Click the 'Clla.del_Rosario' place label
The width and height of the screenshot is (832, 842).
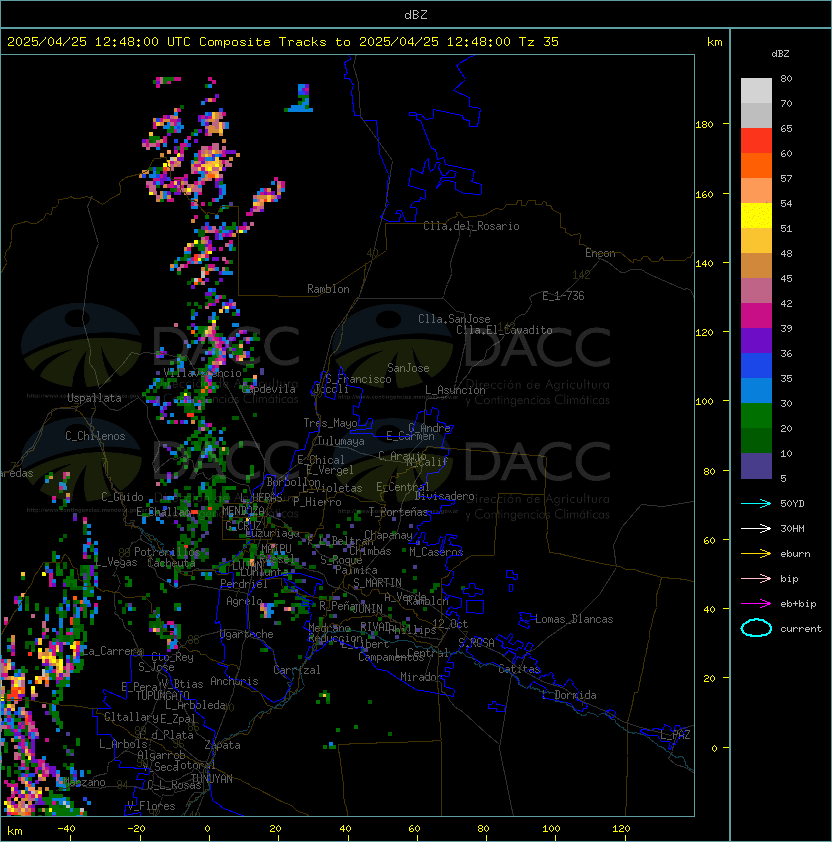(x=471, y=226)
